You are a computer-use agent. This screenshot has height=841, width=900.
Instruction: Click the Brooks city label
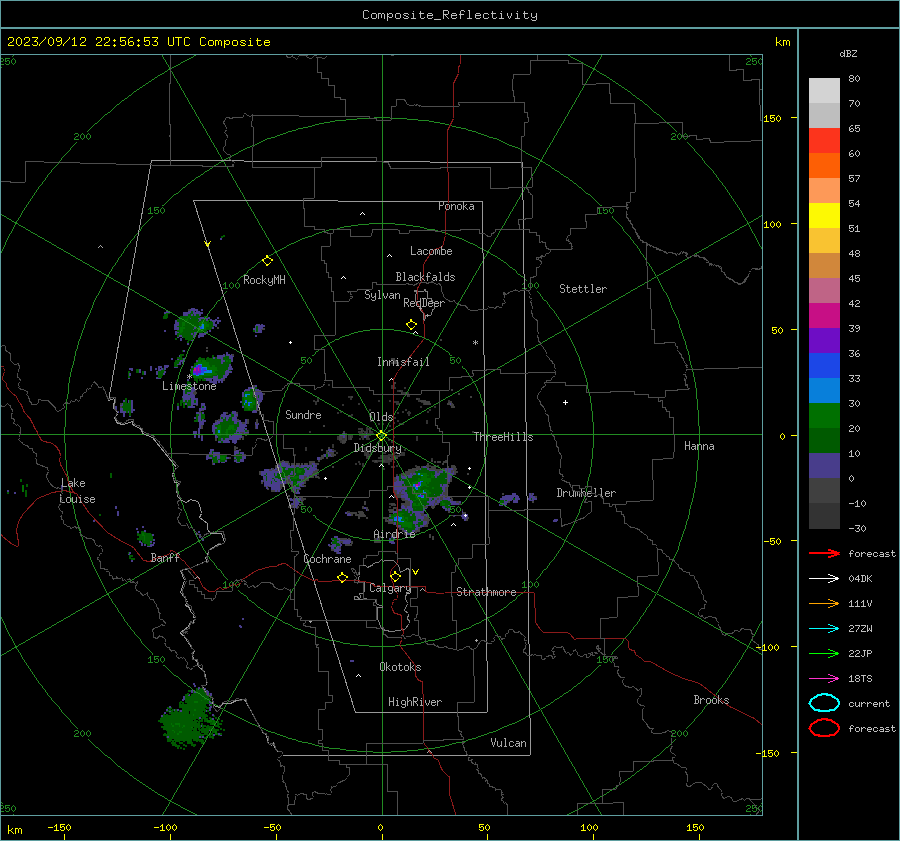pyautogui.click(x=711, y=700)
